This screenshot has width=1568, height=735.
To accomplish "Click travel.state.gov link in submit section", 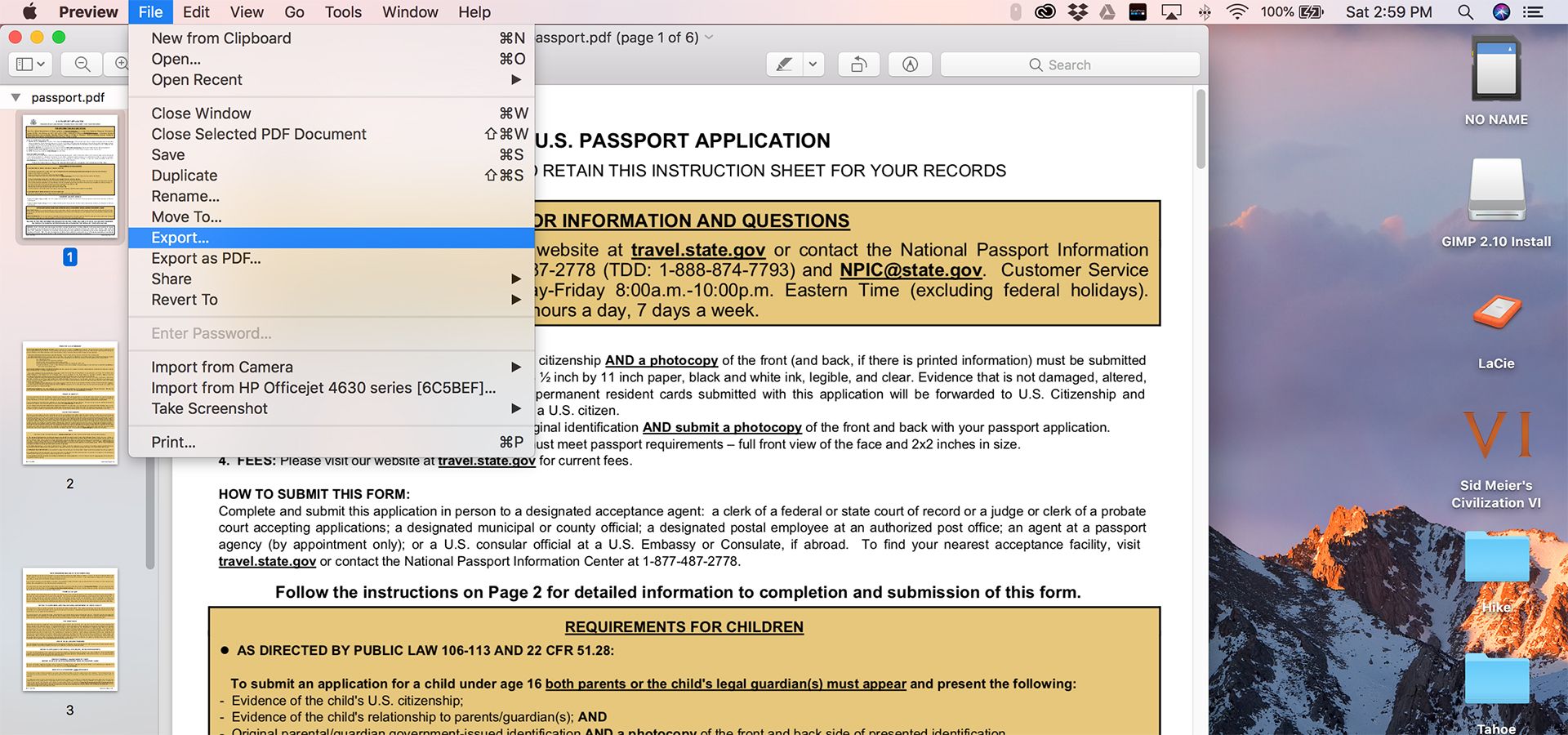I will click(x=267, y=561).
